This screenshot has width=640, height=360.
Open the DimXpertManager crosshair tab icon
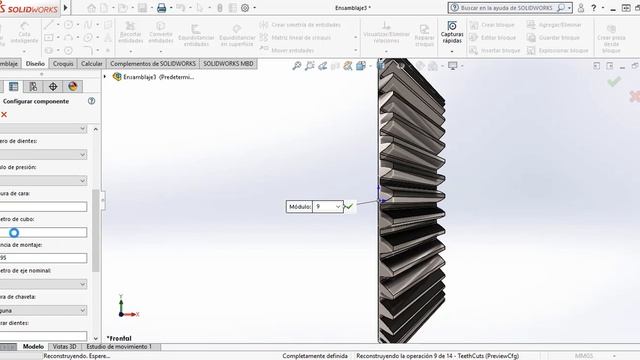pyautogui.click(x=53, y=87)
